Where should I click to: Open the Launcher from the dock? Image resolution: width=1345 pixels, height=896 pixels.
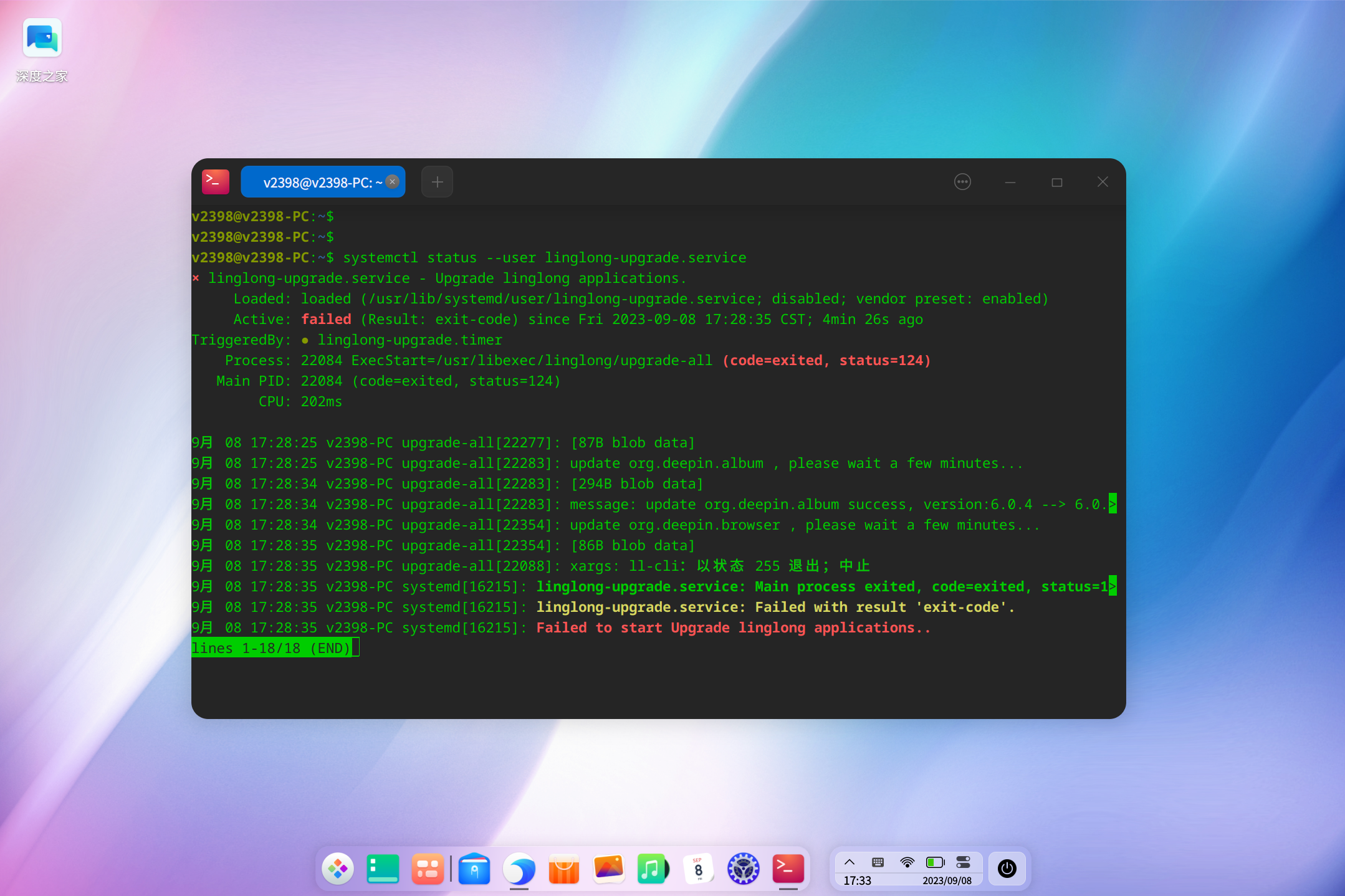(x=337, y=868)
